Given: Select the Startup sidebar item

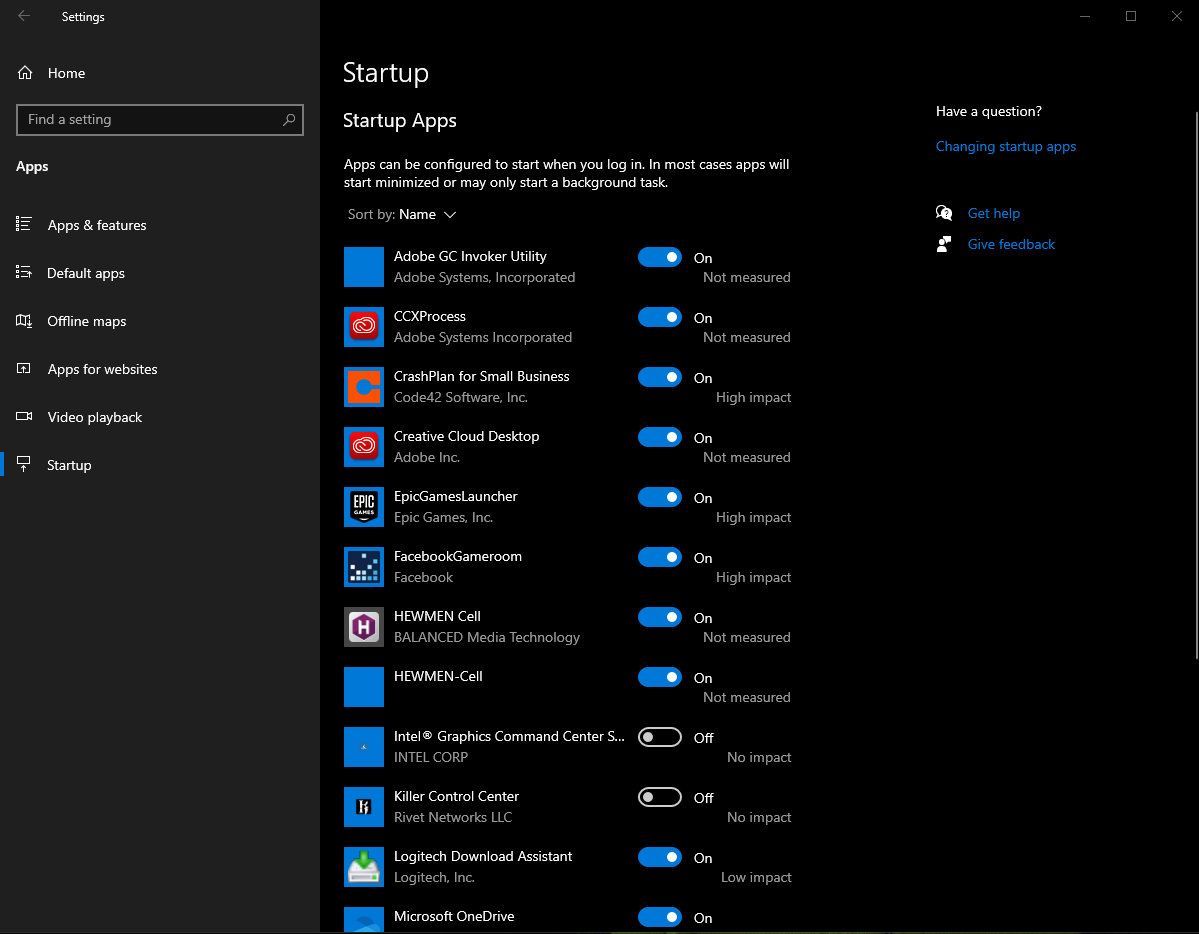Looking at the screenshot, I should 161,465.
